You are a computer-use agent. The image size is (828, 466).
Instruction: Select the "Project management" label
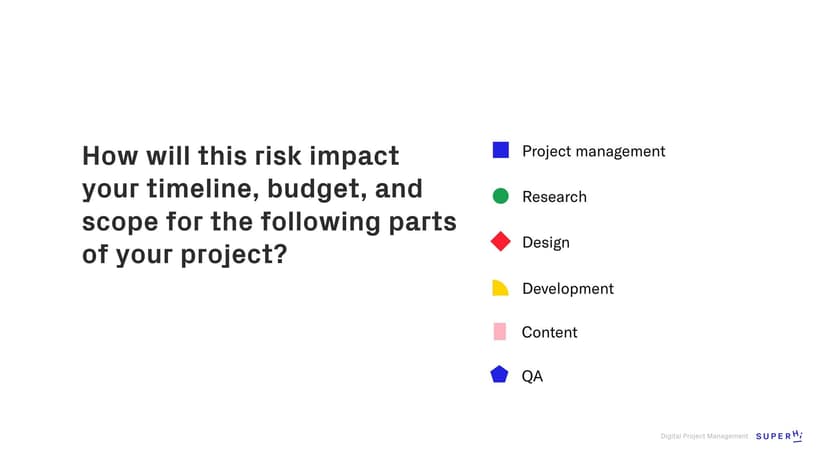coord(593,151)
